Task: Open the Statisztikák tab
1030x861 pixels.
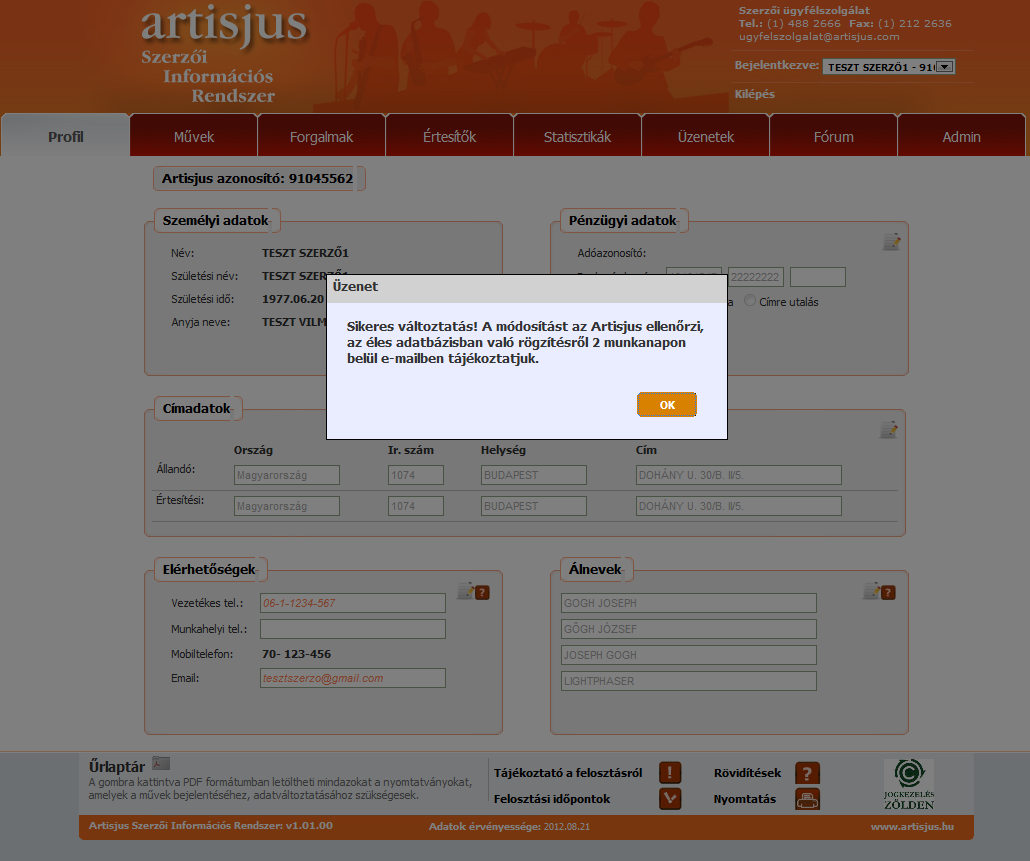Action: 577,137
